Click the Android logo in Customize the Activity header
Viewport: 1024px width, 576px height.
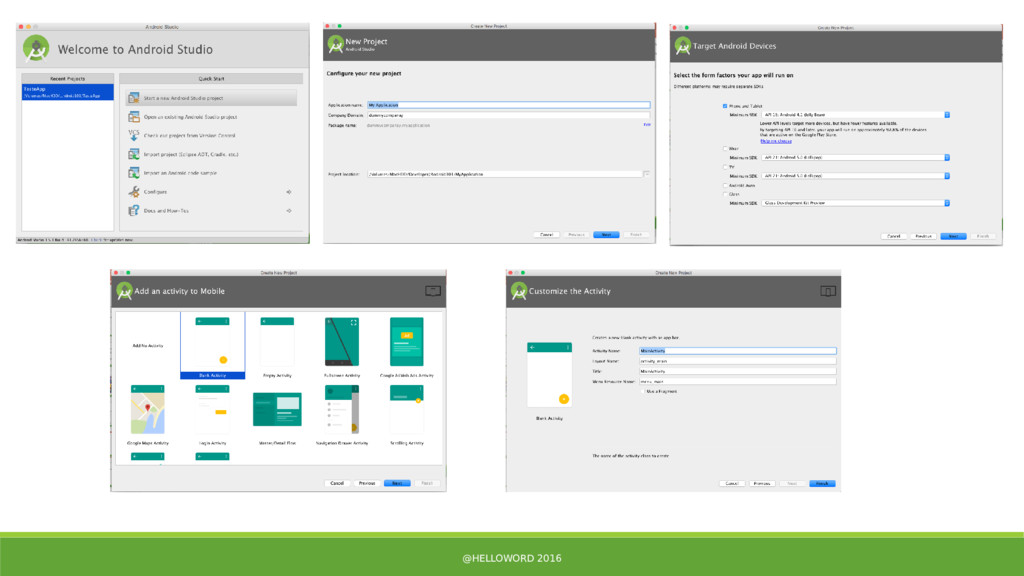[519, 291]
